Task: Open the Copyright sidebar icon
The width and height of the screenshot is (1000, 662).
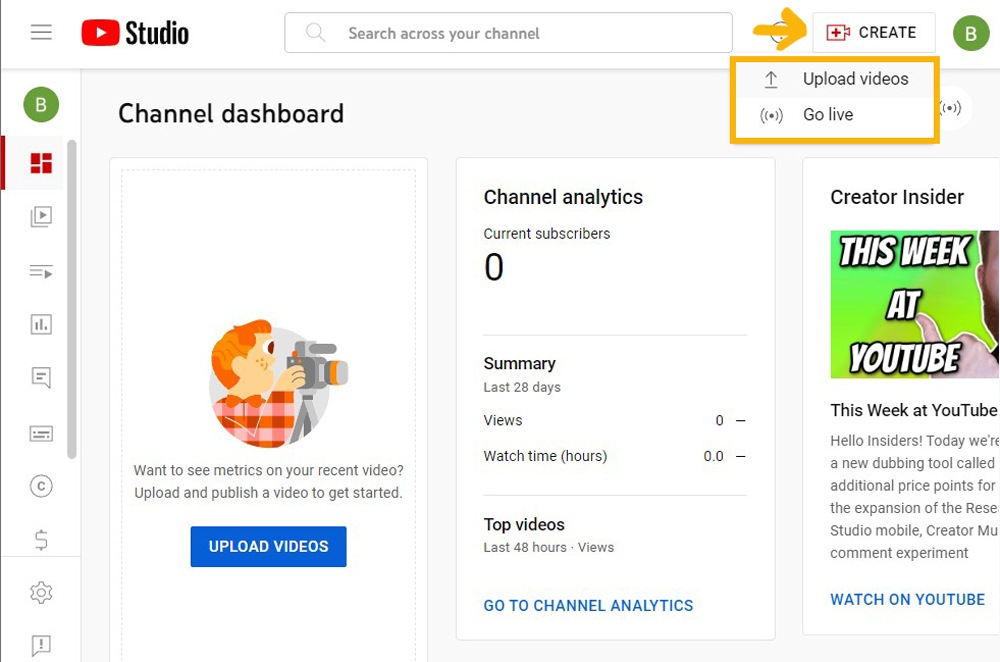Action: click(41, 487)
